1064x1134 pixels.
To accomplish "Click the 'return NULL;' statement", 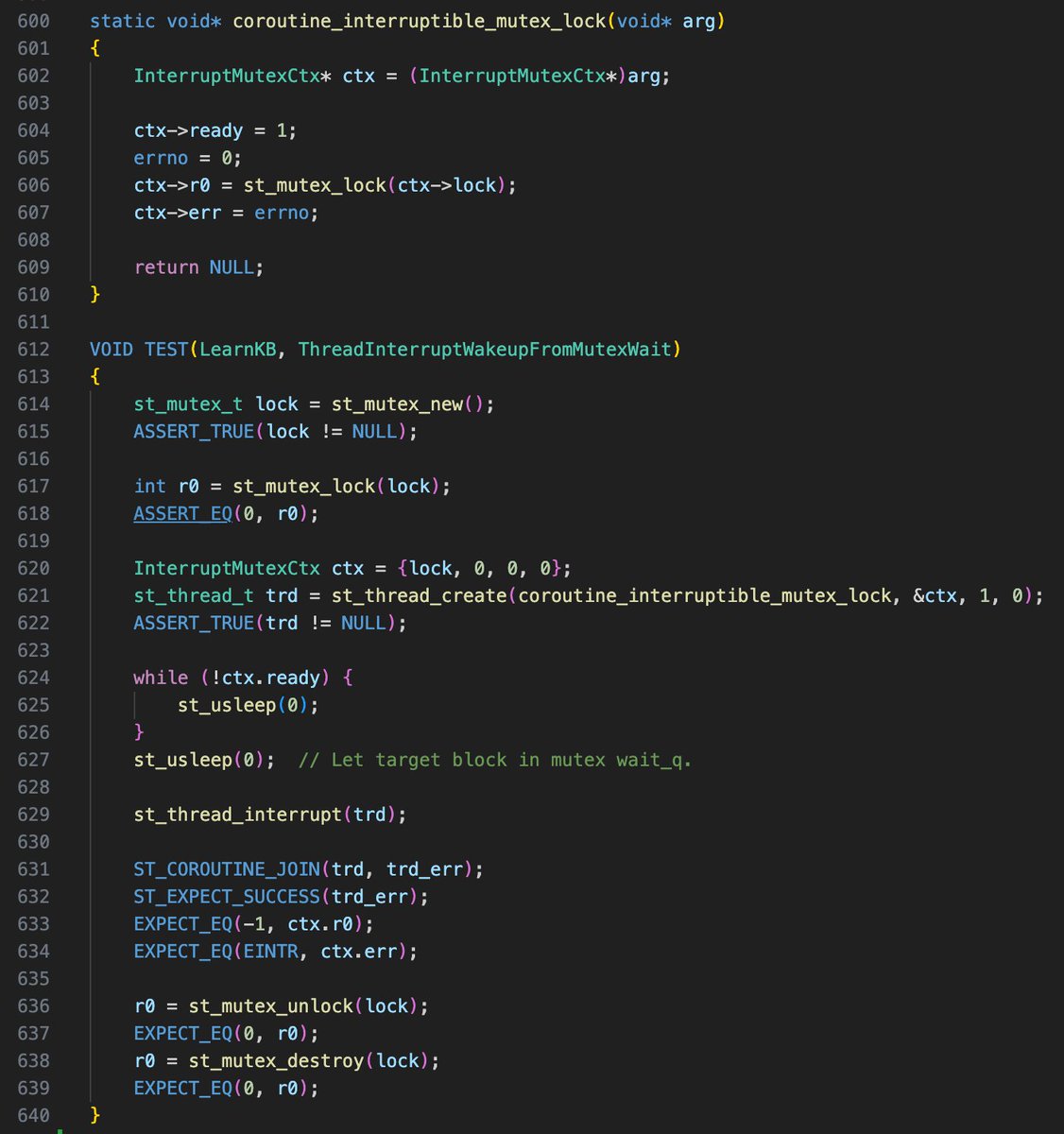I will coord(198,267).
